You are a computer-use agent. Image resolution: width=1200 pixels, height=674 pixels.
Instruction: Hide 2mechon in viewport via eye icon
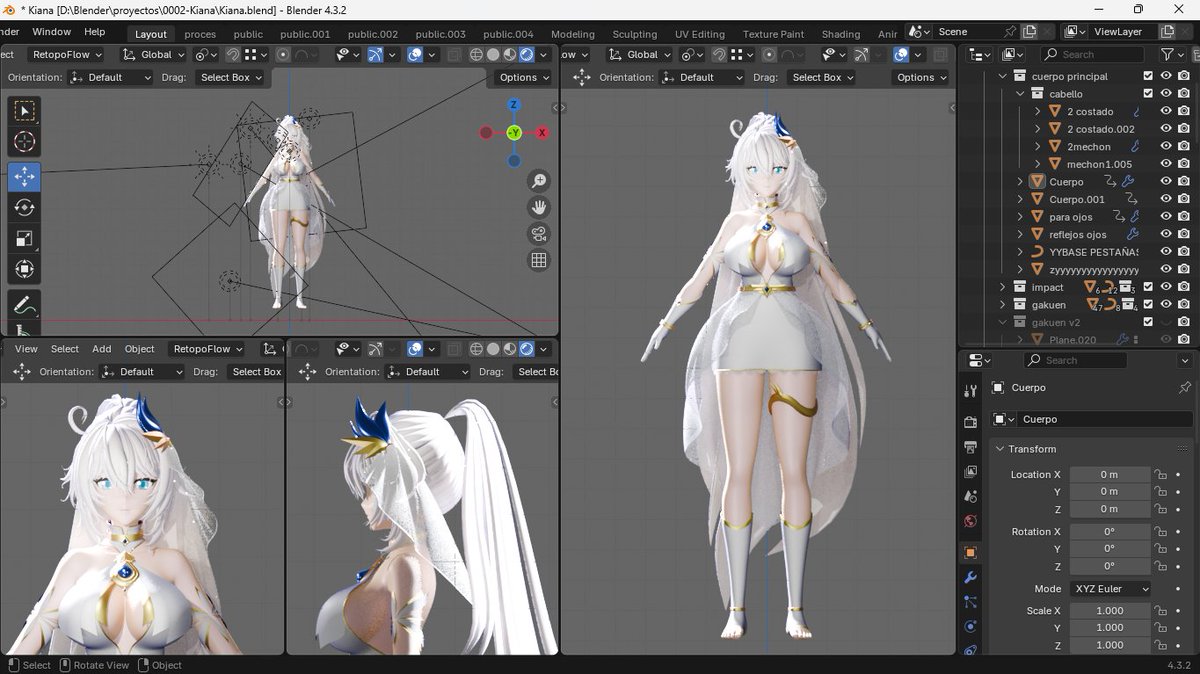pyautogui.click(x=1166, y=147)
